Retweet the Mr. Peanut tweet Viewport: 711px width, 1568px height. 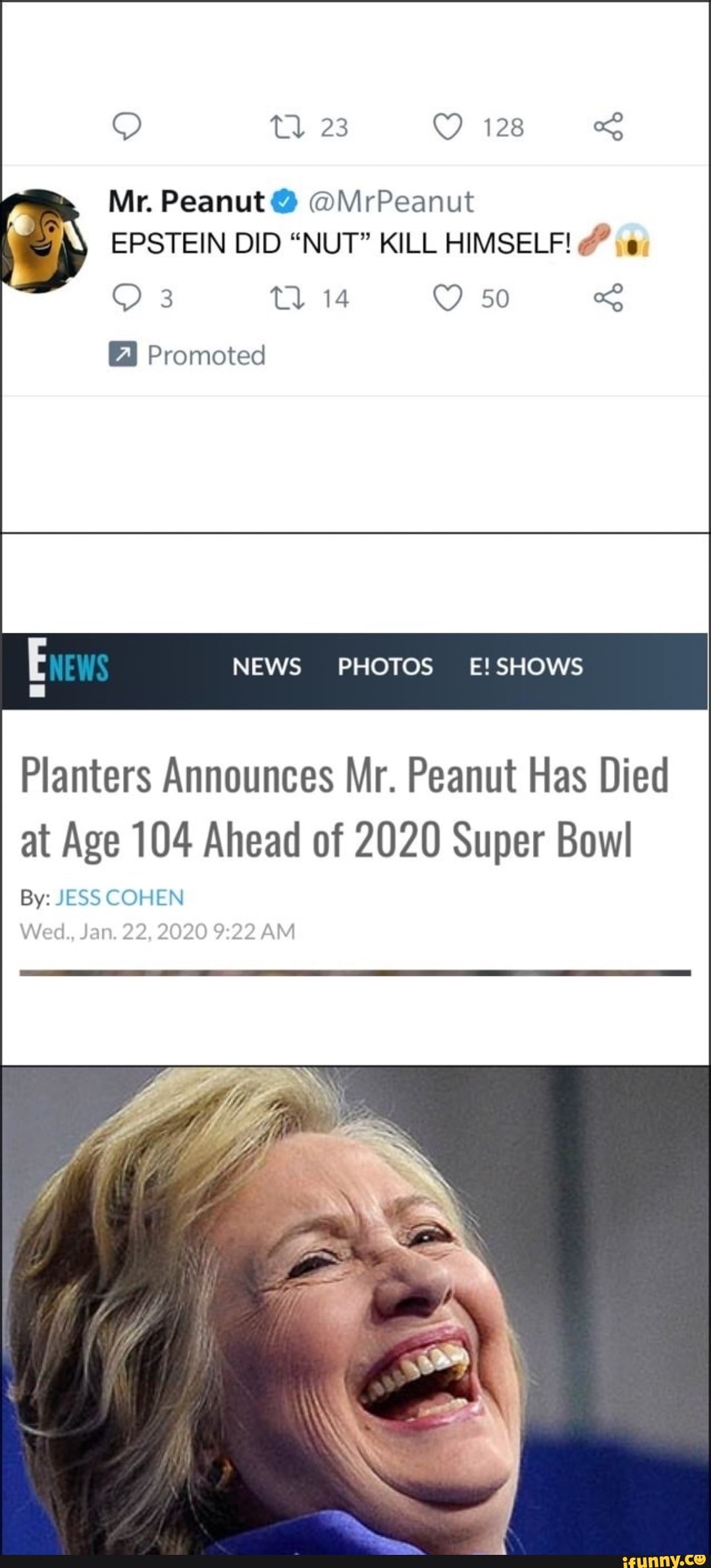coord(288,298)
